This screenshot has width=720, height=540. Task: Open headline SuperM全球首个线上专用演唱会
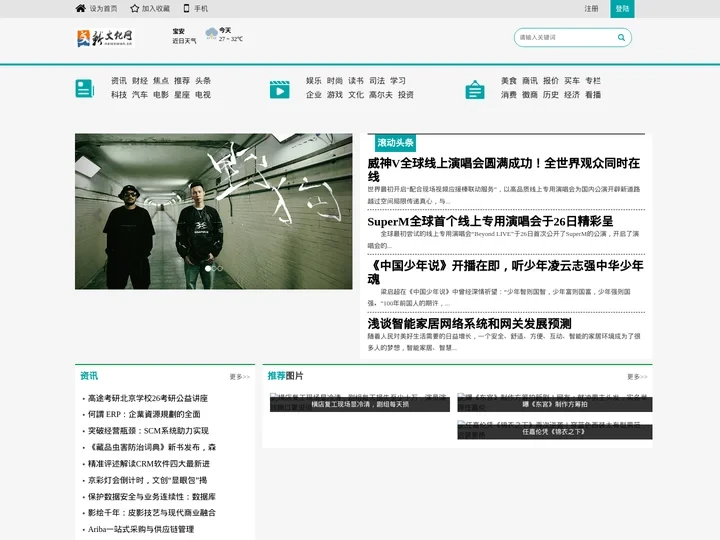[x=490, y=221]
